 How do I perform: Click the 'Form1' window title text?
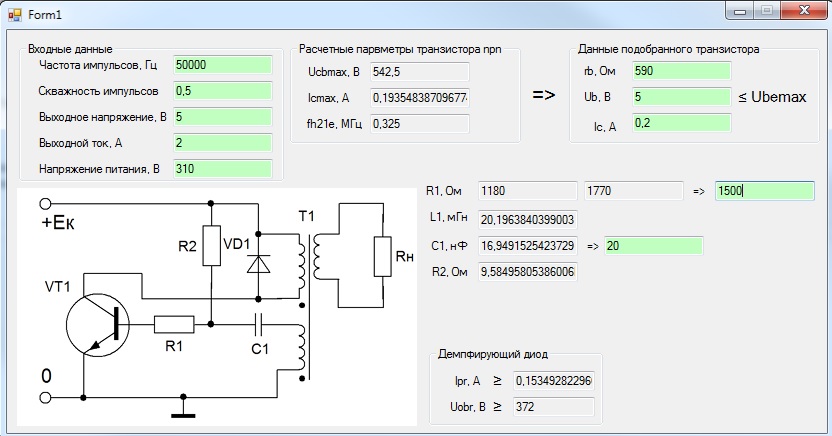click(x=45, y=15)
